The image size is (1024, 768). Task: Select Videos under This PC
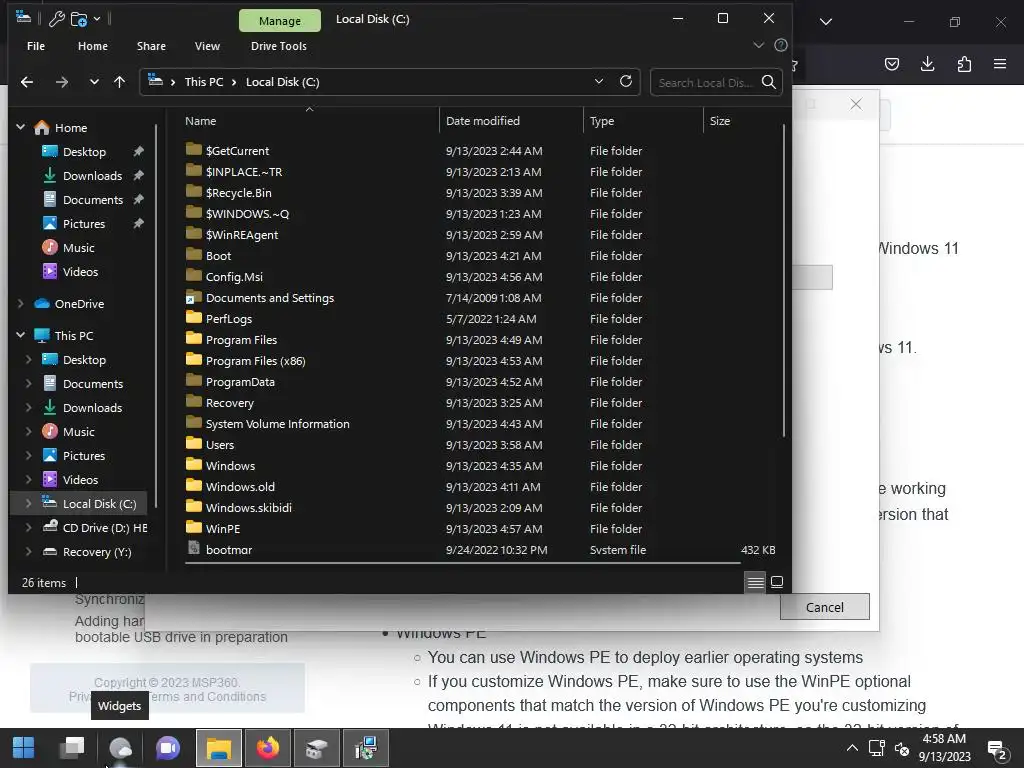(80, 479)
